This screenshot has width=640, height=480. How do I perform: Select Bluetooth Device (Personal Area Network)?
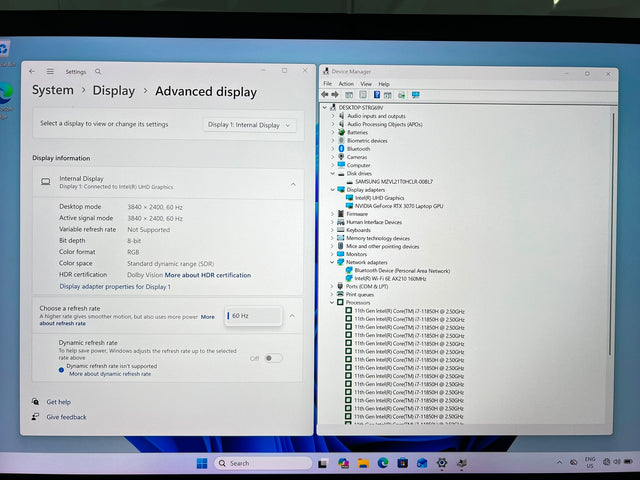click(x=402, y=271)
